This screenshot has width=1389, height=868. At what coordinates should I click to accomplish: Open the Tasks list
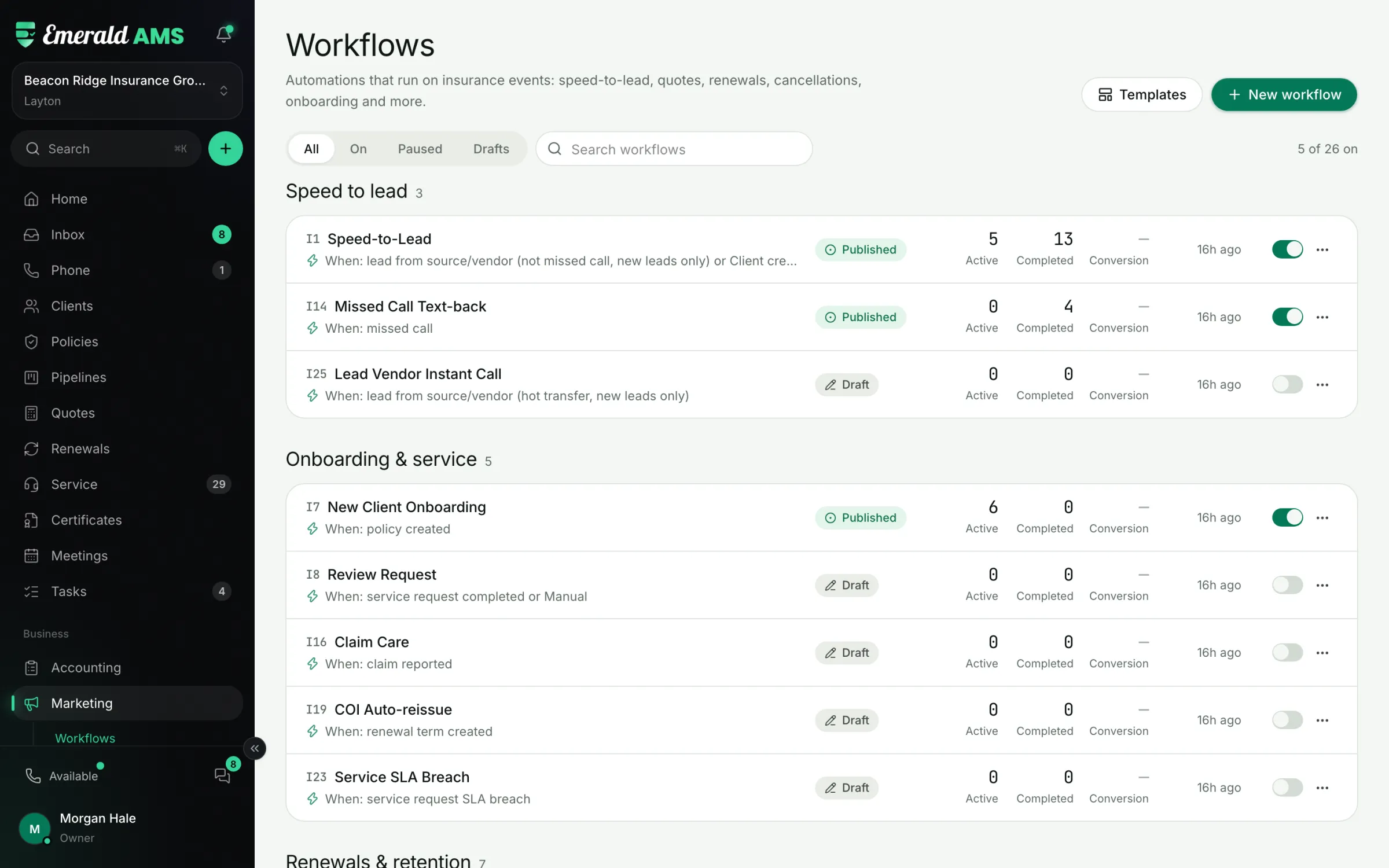[127, 591]
